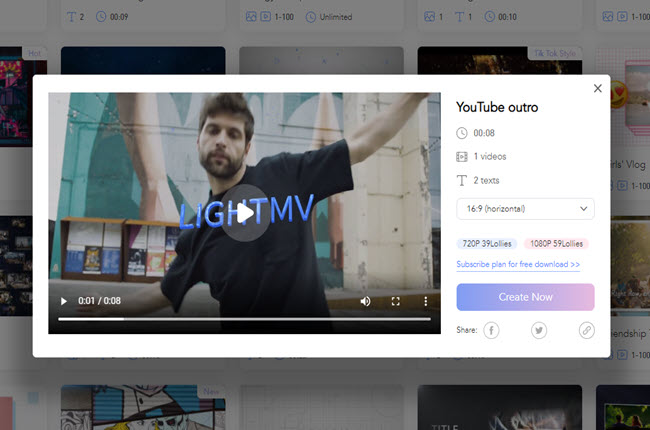The height and width of the screenshot is (430, 650).
Task: Share the template on Twitter
Action: [539, 330]
